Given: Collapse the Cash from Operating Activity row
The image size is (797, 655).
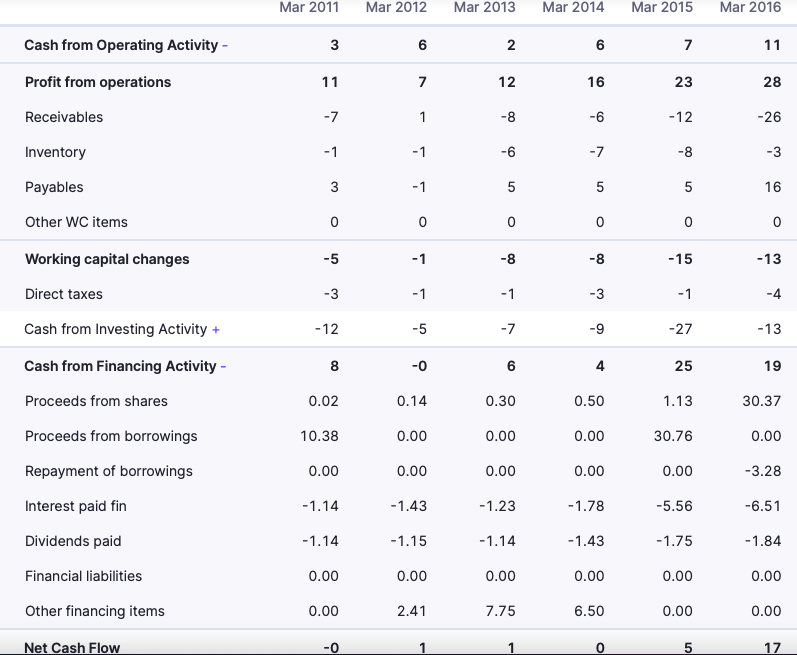Looking at the screenshot, I should point(224,46).
